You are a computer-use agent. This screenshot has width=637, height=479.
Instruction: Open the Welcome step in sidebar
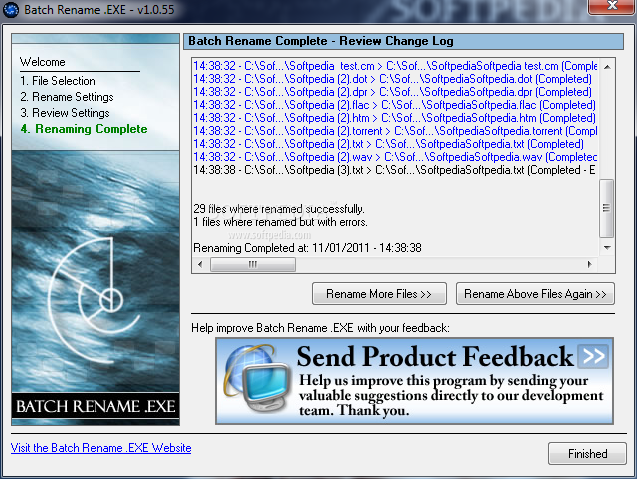[43, 62]
